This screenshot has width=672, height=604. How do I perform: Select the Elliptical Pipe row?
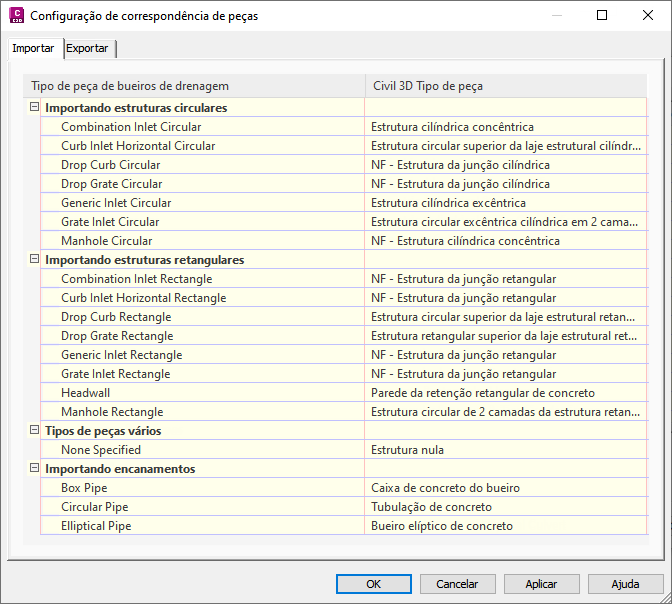96,526
